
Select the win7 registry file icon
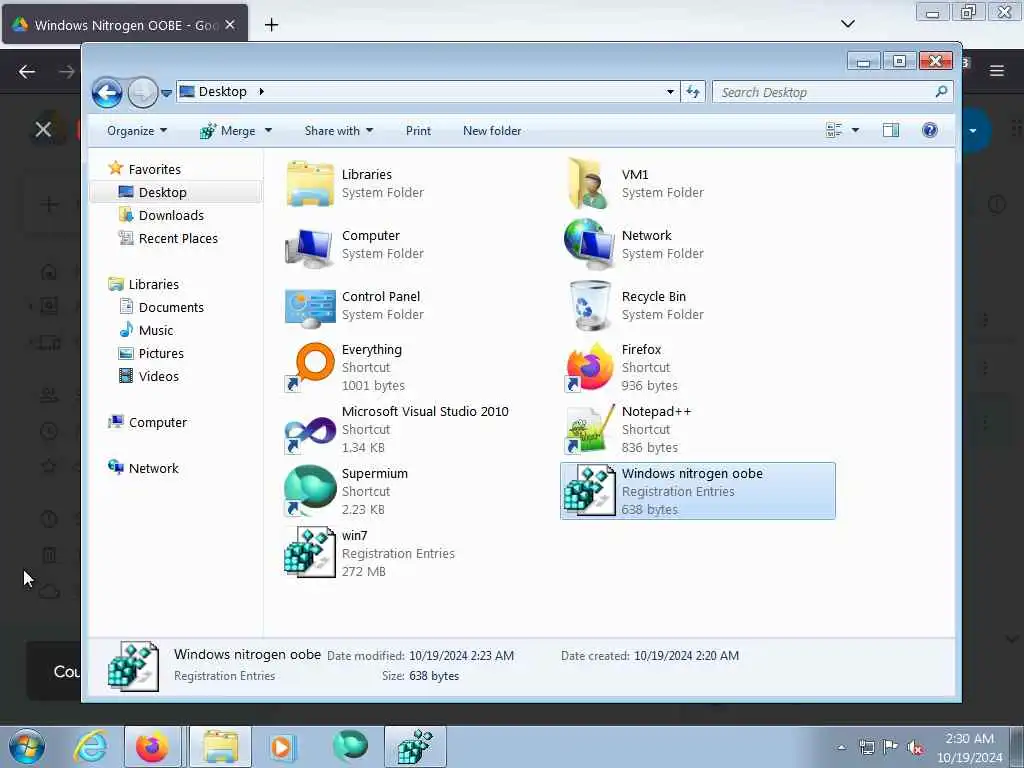310,552
